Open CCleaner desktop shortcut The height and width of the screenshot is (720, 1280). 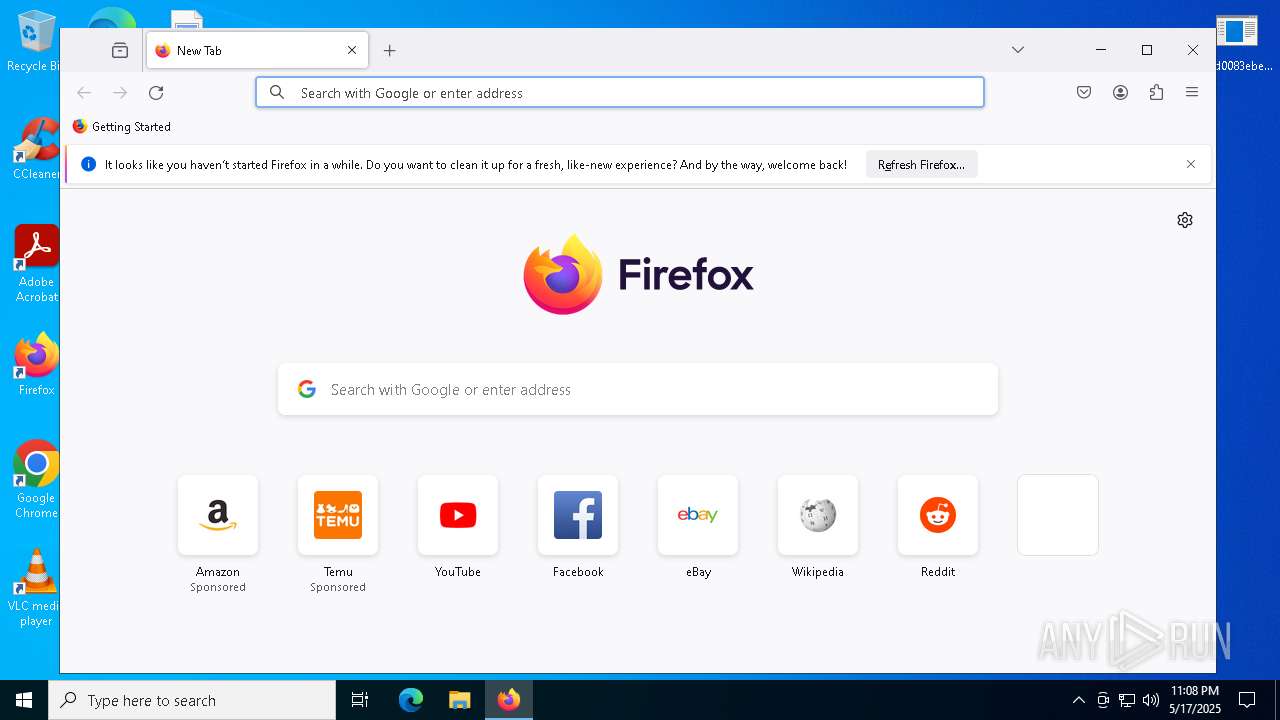[34, 148]
